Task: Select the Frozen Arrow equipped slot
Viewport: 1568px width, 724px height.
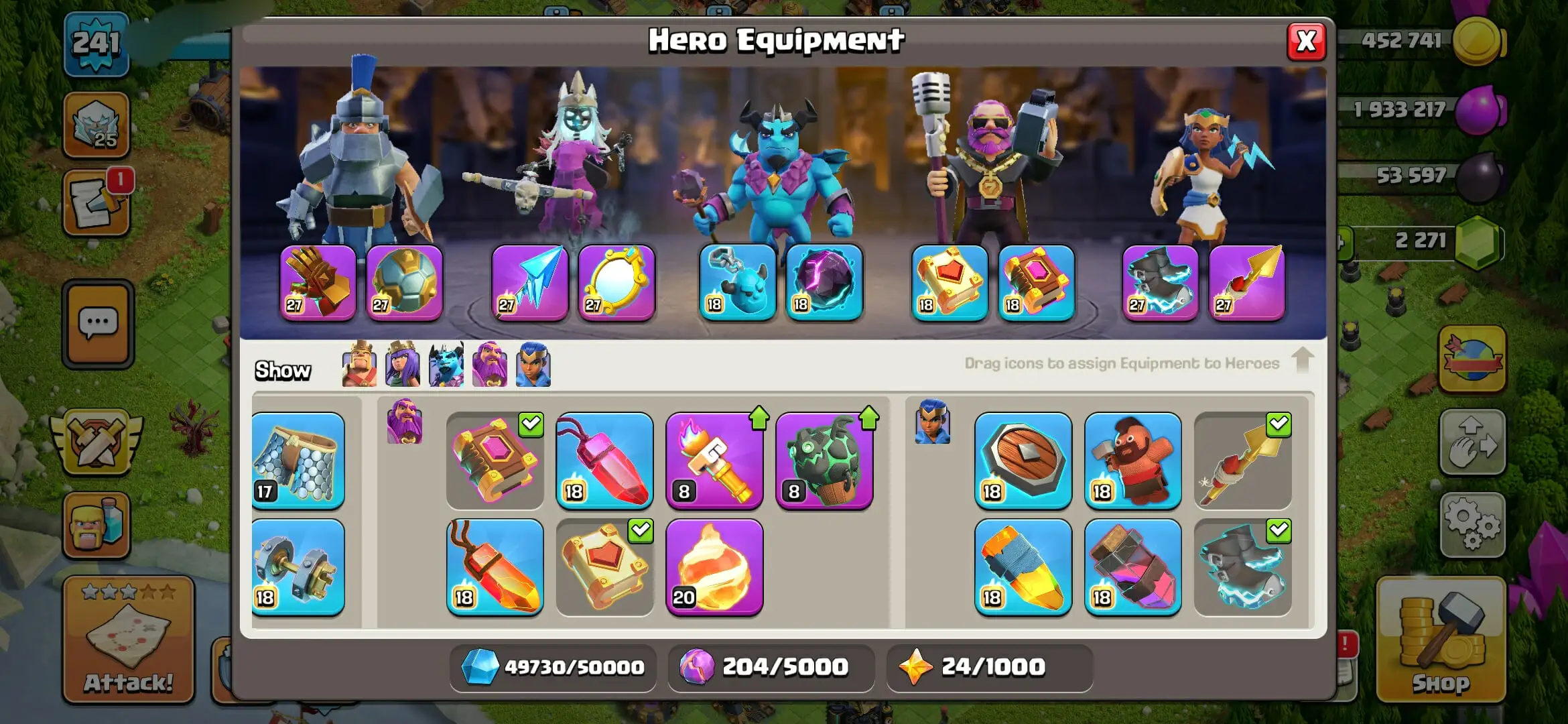Action: (530, 283)
